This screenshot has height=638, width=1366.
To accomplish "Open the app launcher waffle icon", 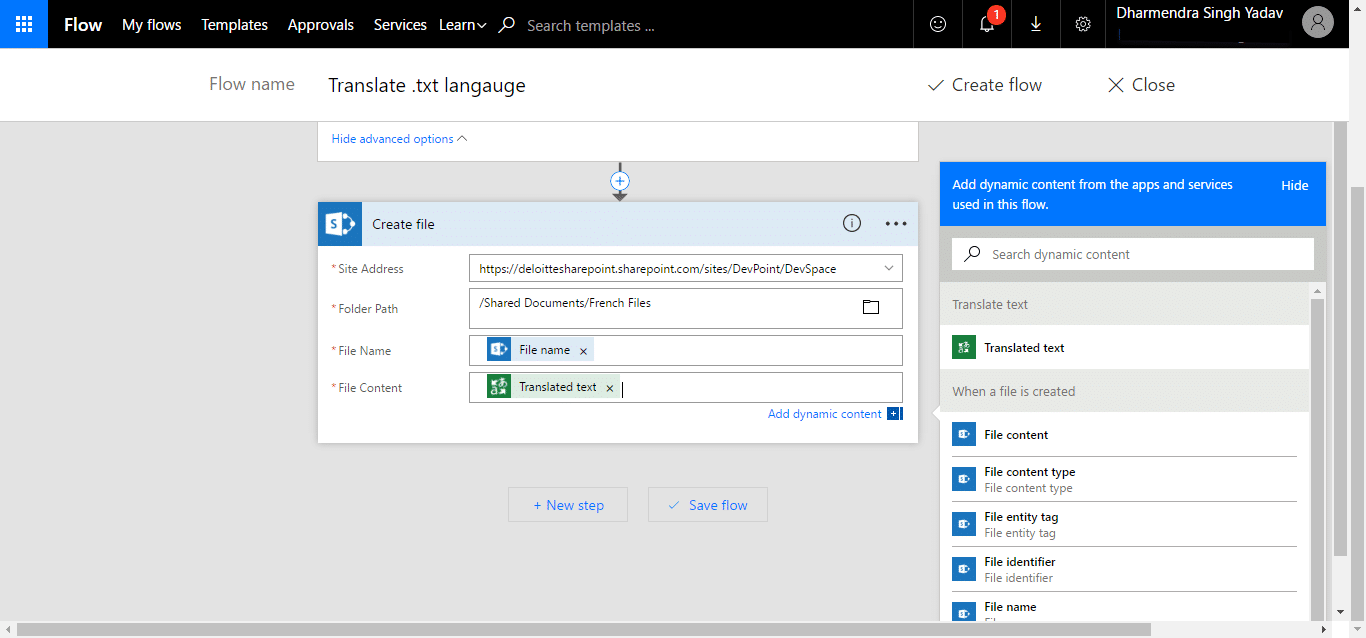I will tap(24, 24).
